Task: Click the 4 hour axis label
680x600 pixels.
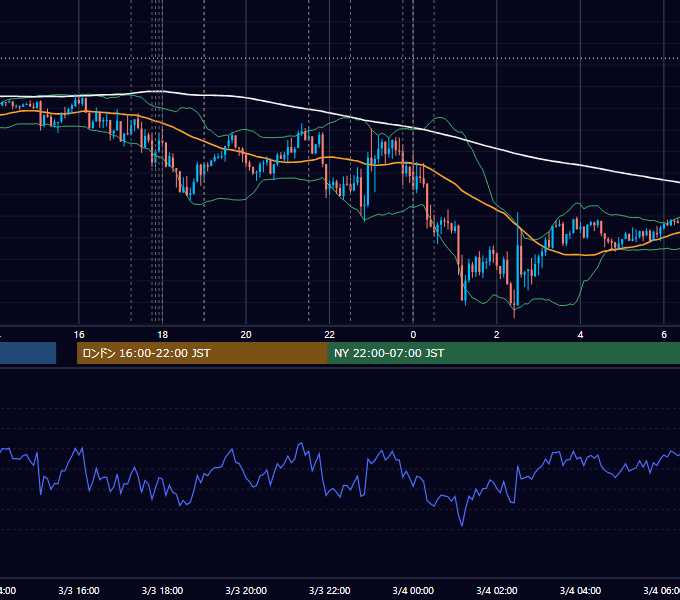Action: click(580, 335)
